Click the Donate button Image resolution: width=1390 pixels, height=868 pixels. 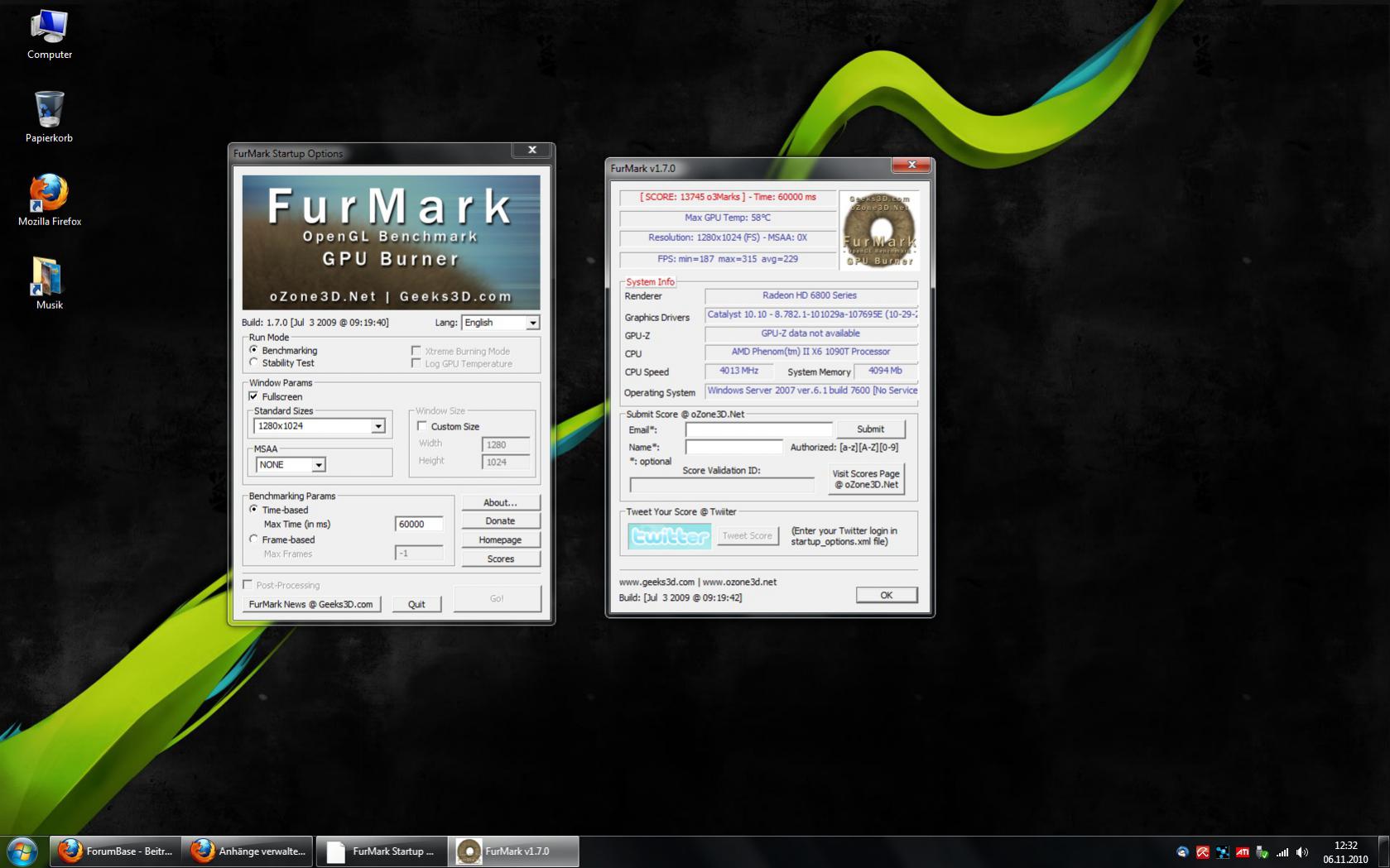[500, 521]
